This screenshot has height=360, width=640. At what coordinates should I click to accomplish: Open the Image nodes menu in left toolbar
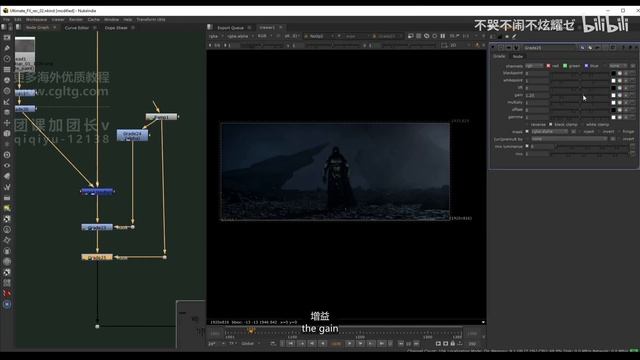click(7, 38)
